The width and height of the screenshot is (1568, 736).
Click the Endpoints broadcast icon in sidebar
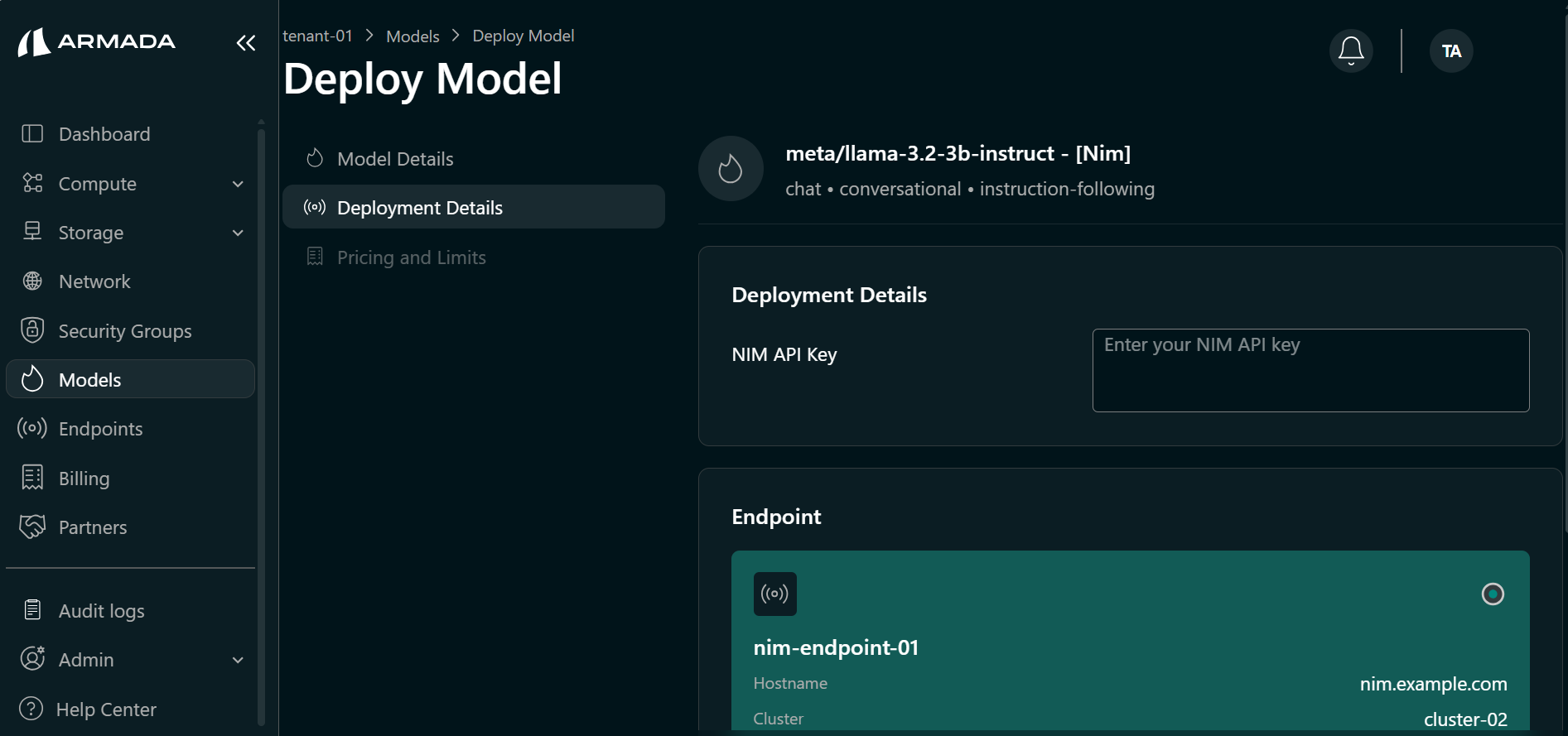pos(32,428)
